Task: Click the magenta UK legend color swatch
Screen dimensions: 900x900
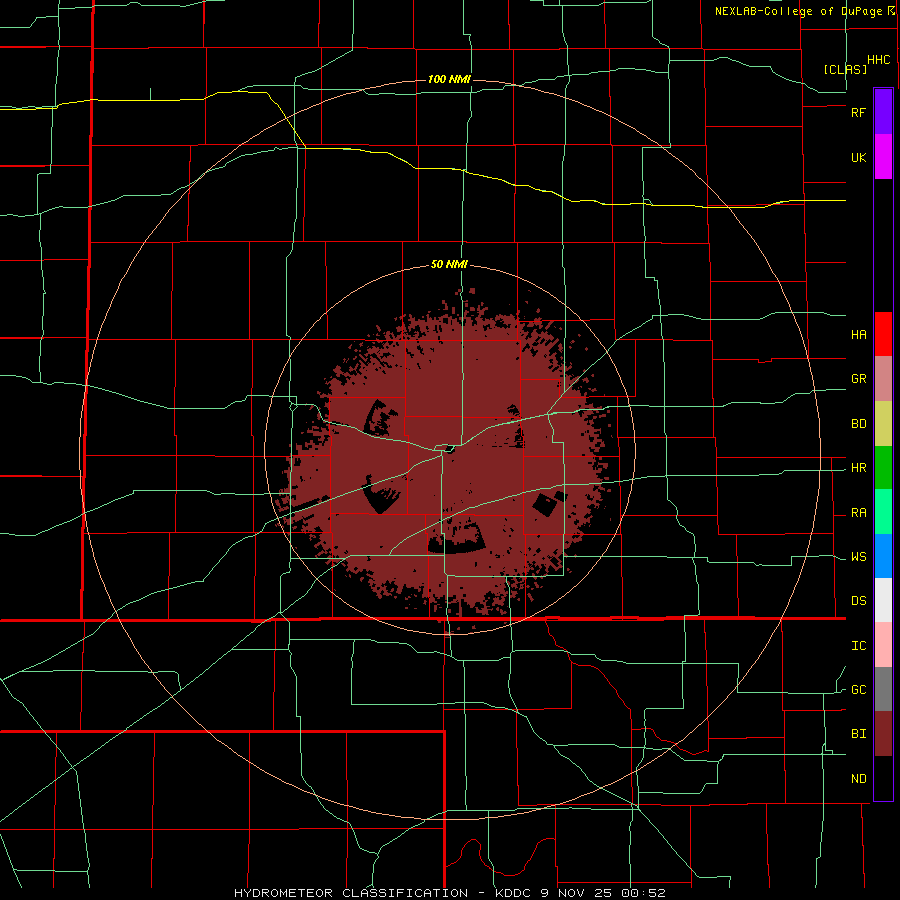Action: (883, 157)
